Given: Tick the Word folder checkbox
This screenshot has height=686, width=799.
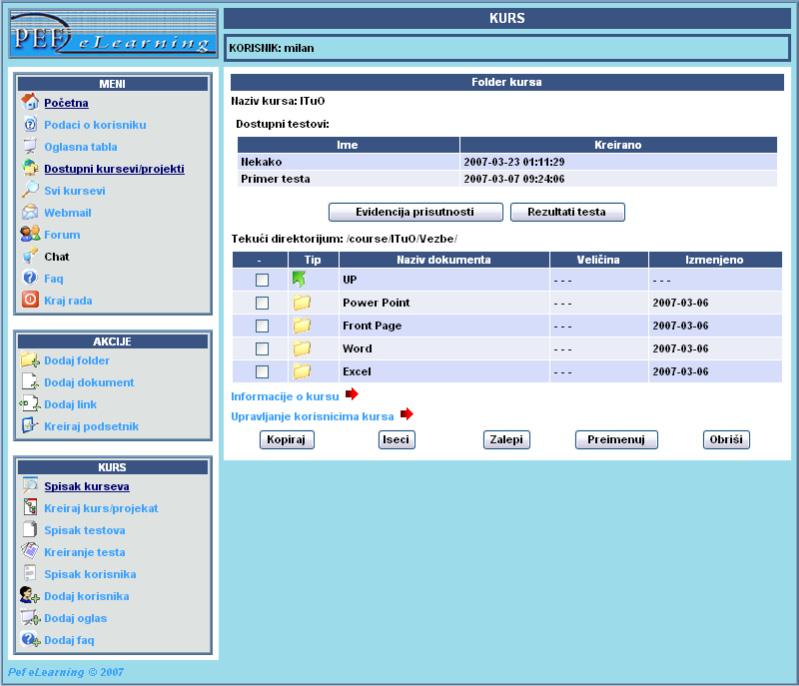Looking at the screenshot, I should point(262,349).
